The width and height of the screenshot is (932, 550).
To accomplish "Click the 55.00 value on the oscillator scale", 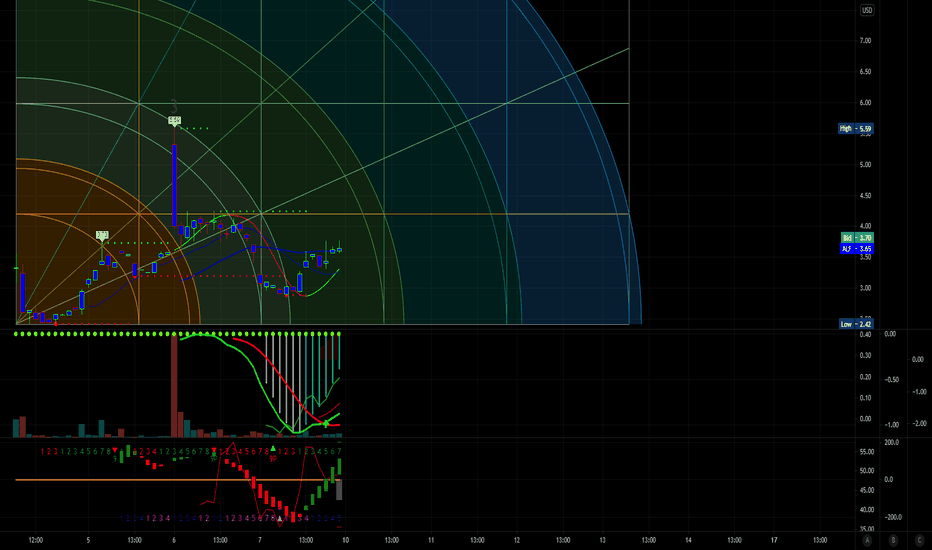I will tap(867, 452).
